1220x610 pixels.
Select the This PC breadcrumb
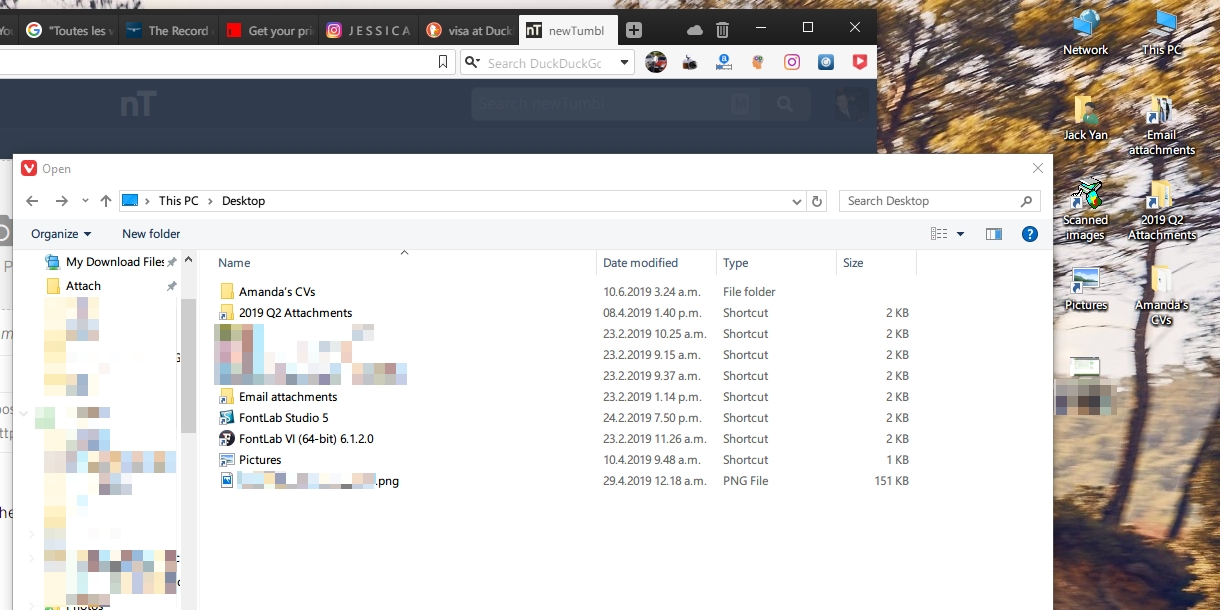click(x=178, y=201)
